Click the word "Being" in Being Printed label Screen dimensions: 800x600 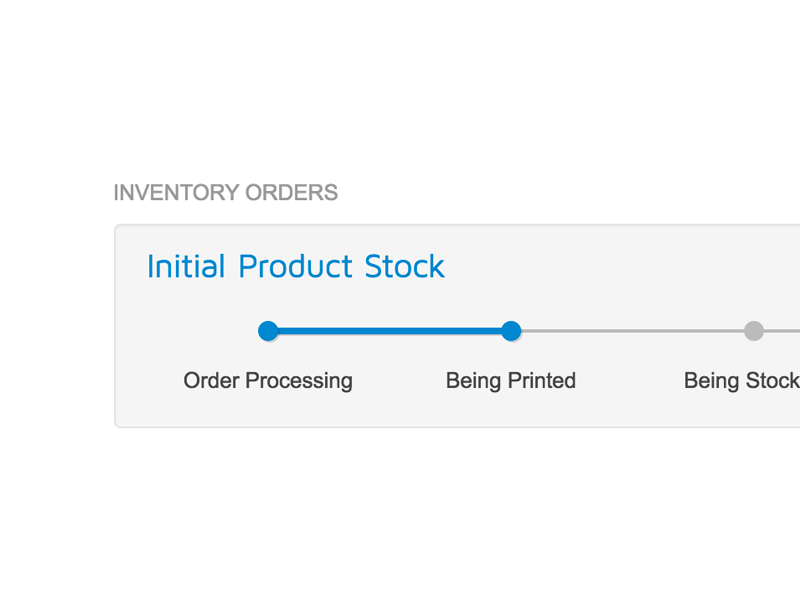474,382
